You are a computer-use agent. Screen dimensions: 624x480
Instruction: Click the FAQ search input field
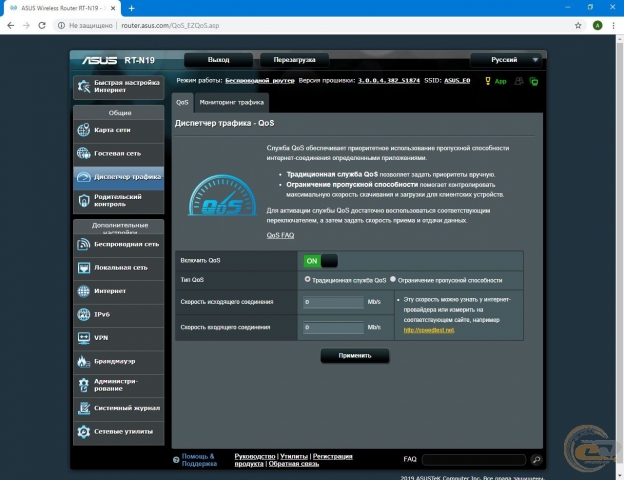(x=474, y=460)
